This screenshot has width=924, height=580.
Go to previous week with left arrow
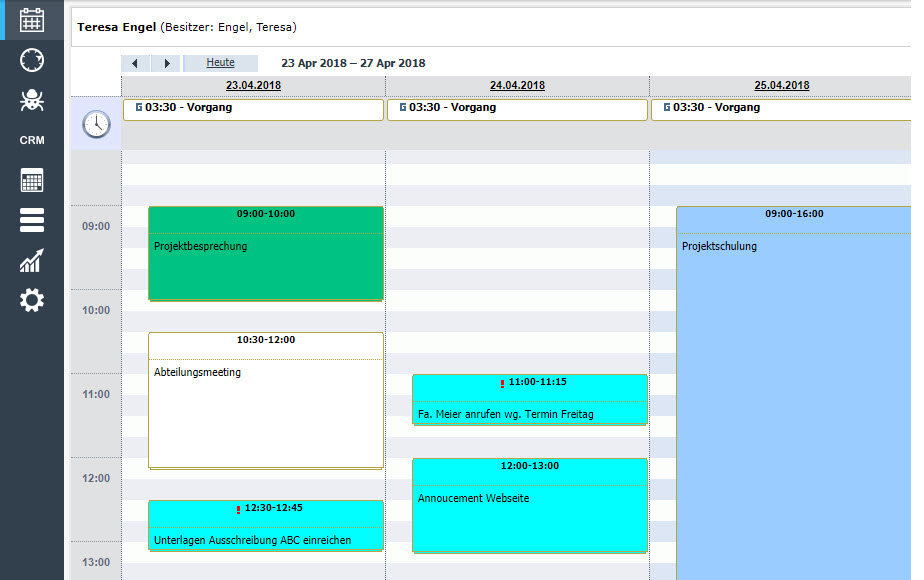135,63
